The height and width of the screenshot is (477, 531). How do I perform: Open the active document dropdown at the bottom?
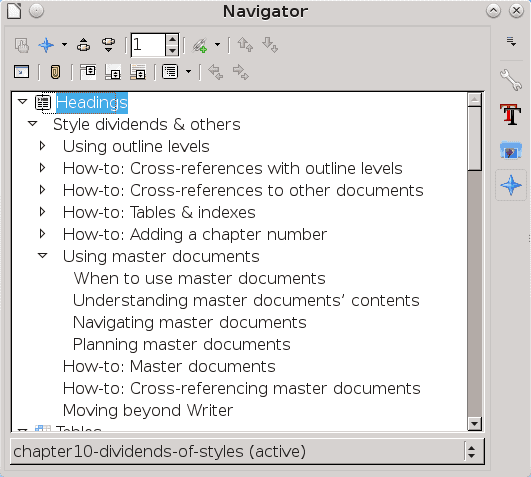[247, 451]
